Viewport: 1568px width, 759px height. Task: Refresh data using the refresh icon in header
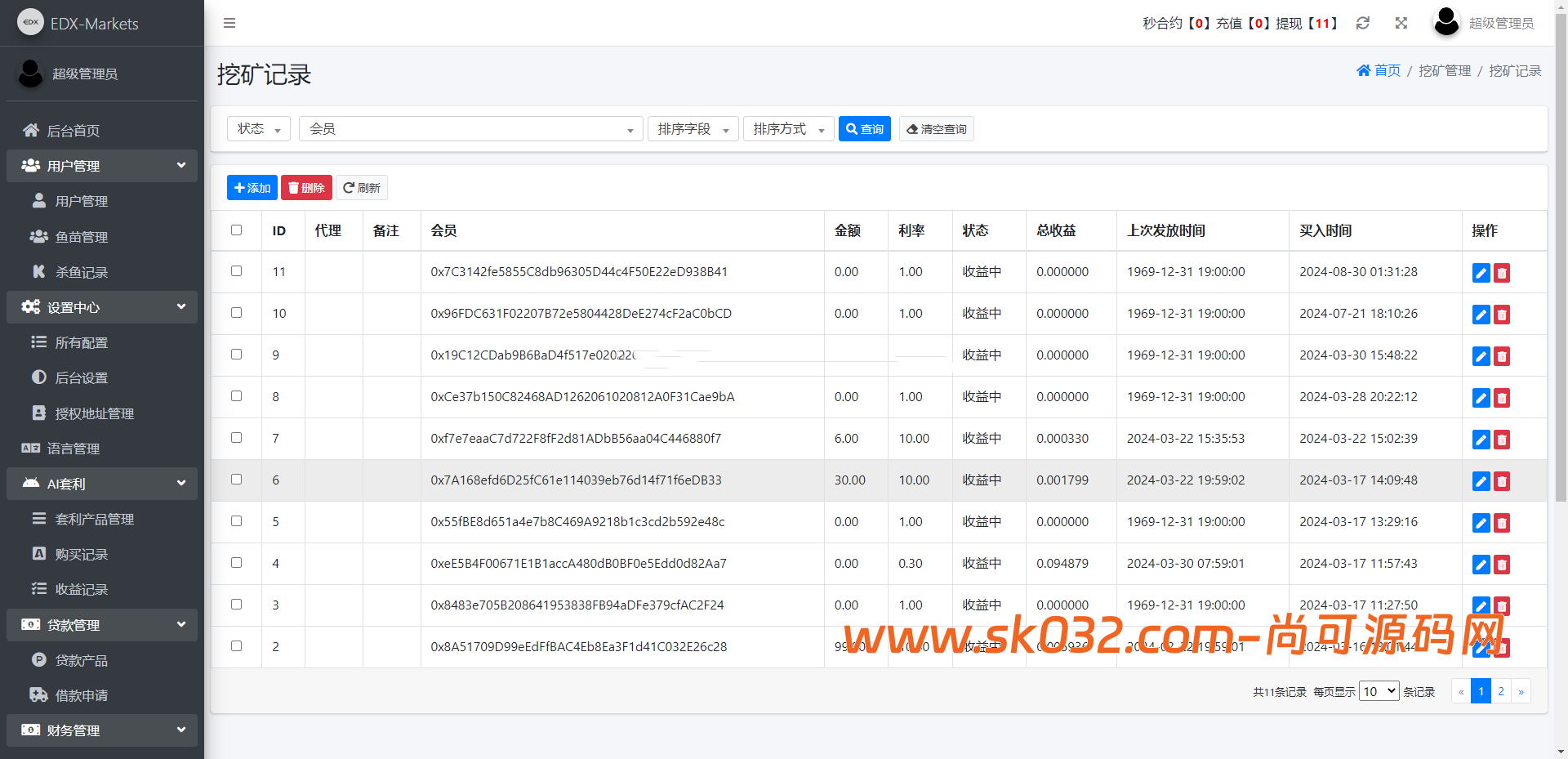pyautogui.click(x=1362, y=23)
